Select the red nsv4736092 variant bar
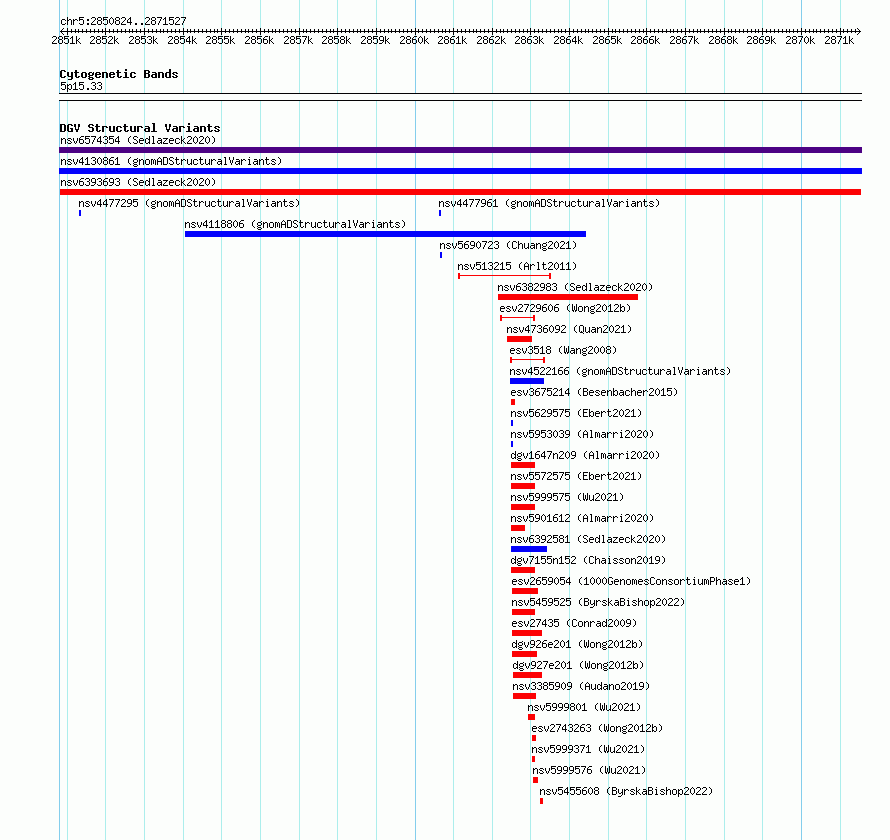 [x=519, y=339]
